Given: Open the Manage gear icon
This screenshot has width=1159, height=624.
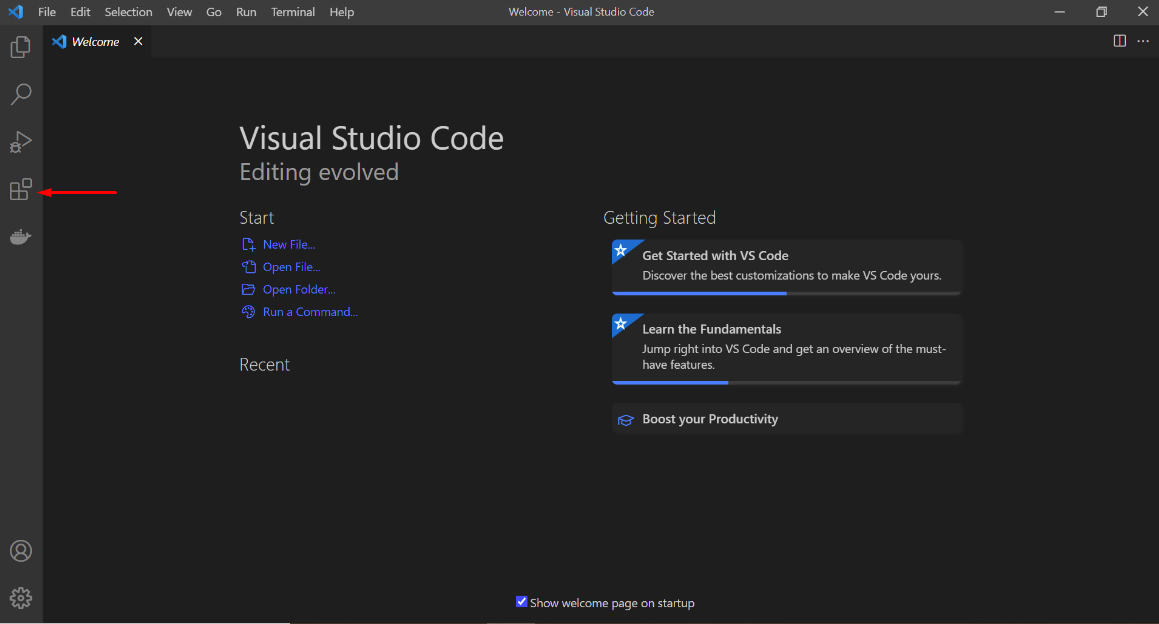Looking at the screenshot, I should point(21,597).
